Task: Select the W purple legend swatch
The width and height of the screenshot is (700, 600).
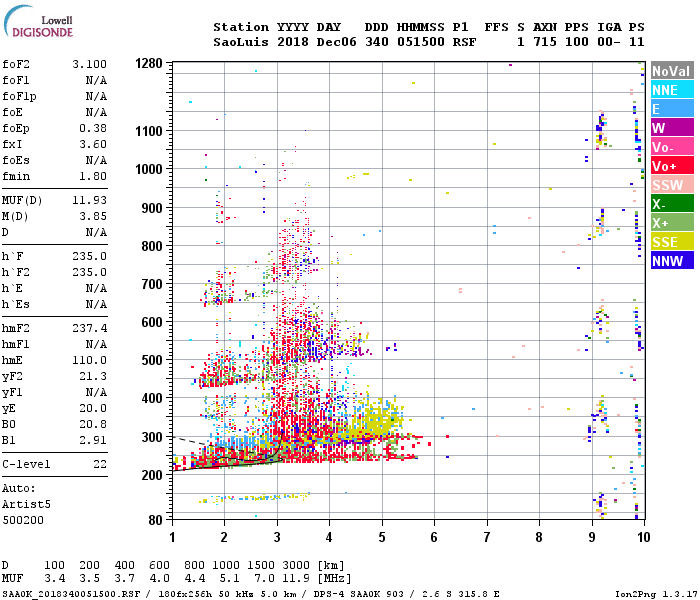Action: 672,128
